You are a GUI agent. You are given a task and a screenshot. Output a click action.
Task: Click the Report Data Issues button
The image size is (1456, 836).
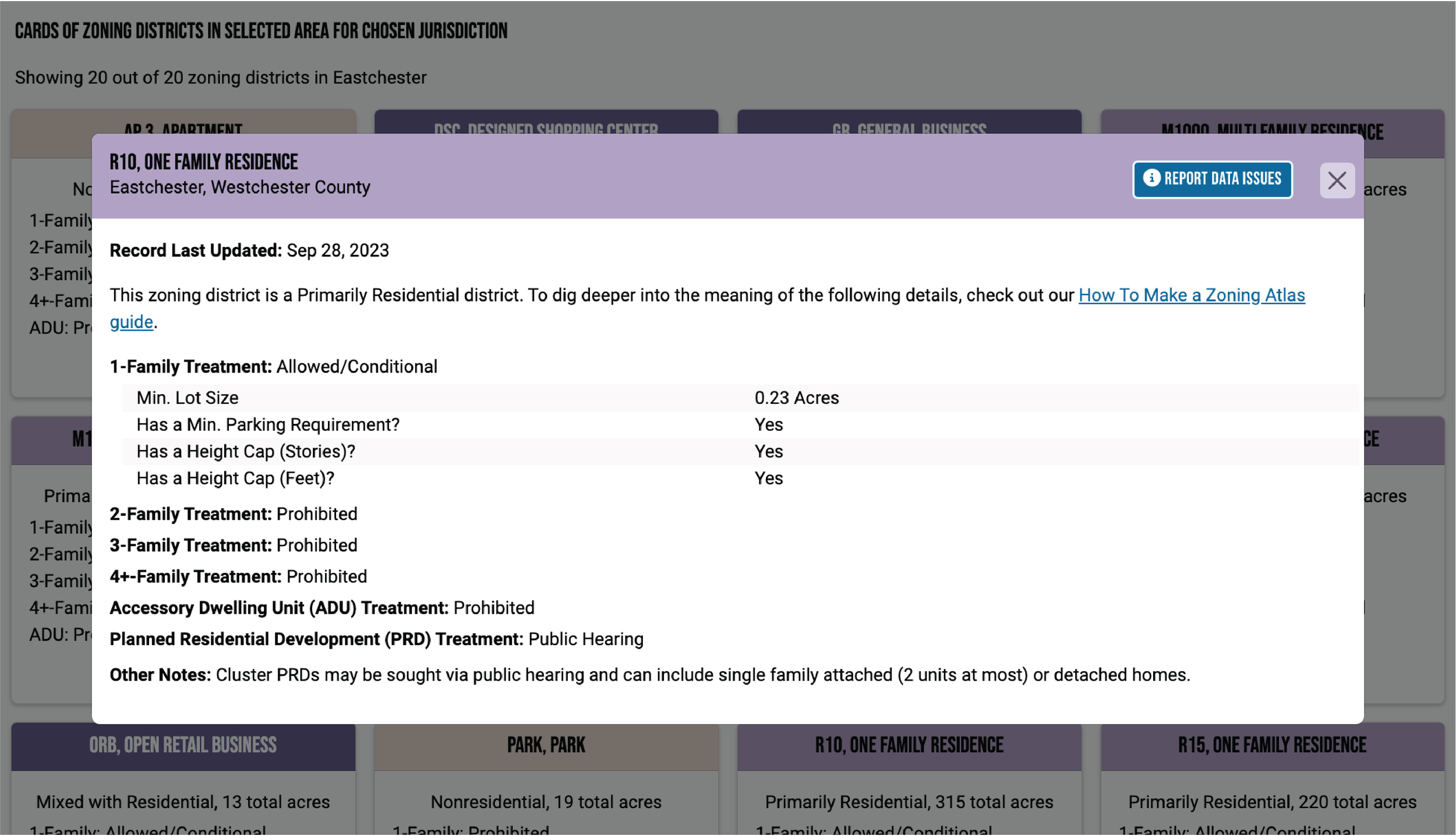(1212, 179)
